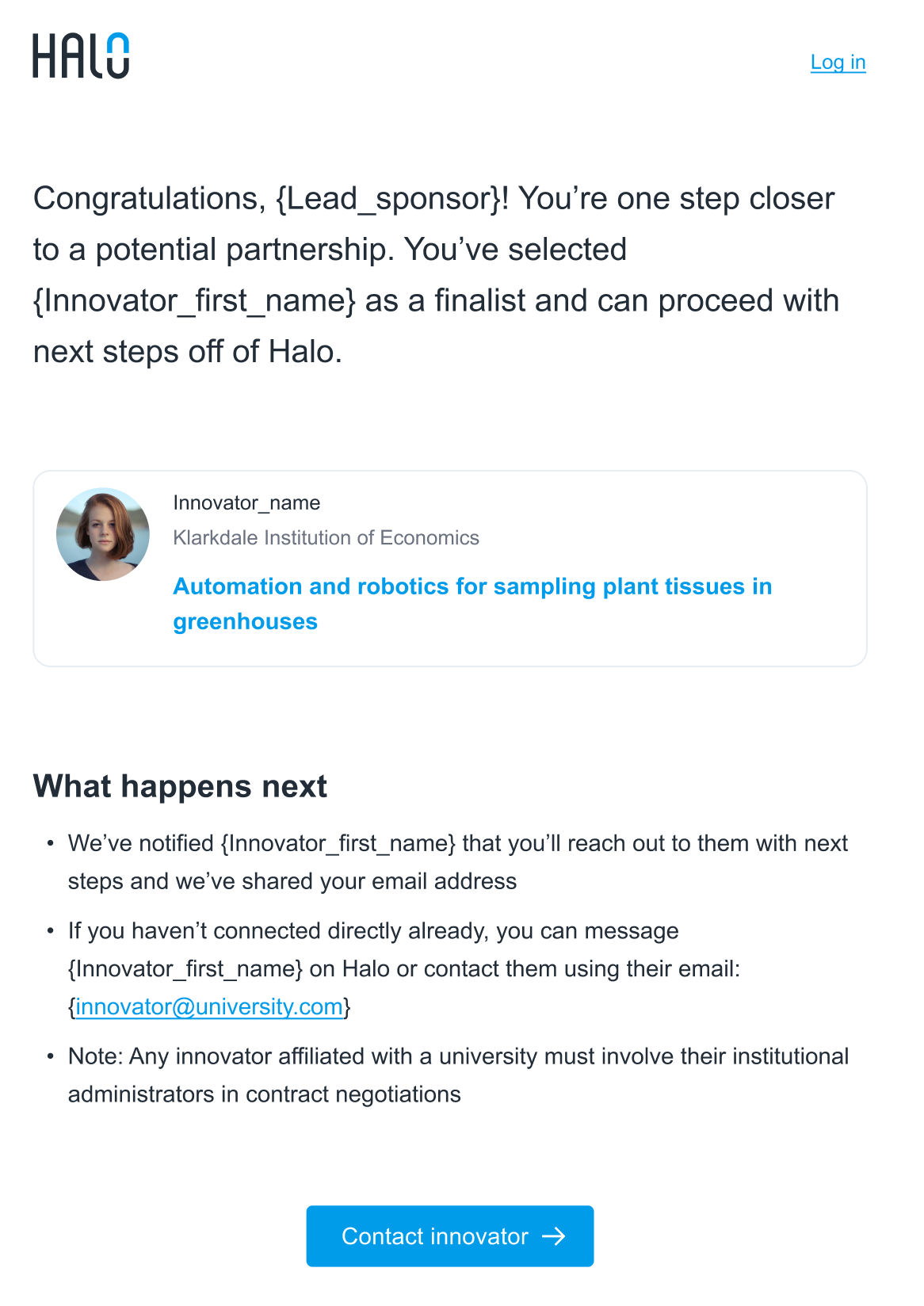This screenshot has height=1306, width=924.
Task: Click the Innovator_name label in the card
Action: coord(246,503)
